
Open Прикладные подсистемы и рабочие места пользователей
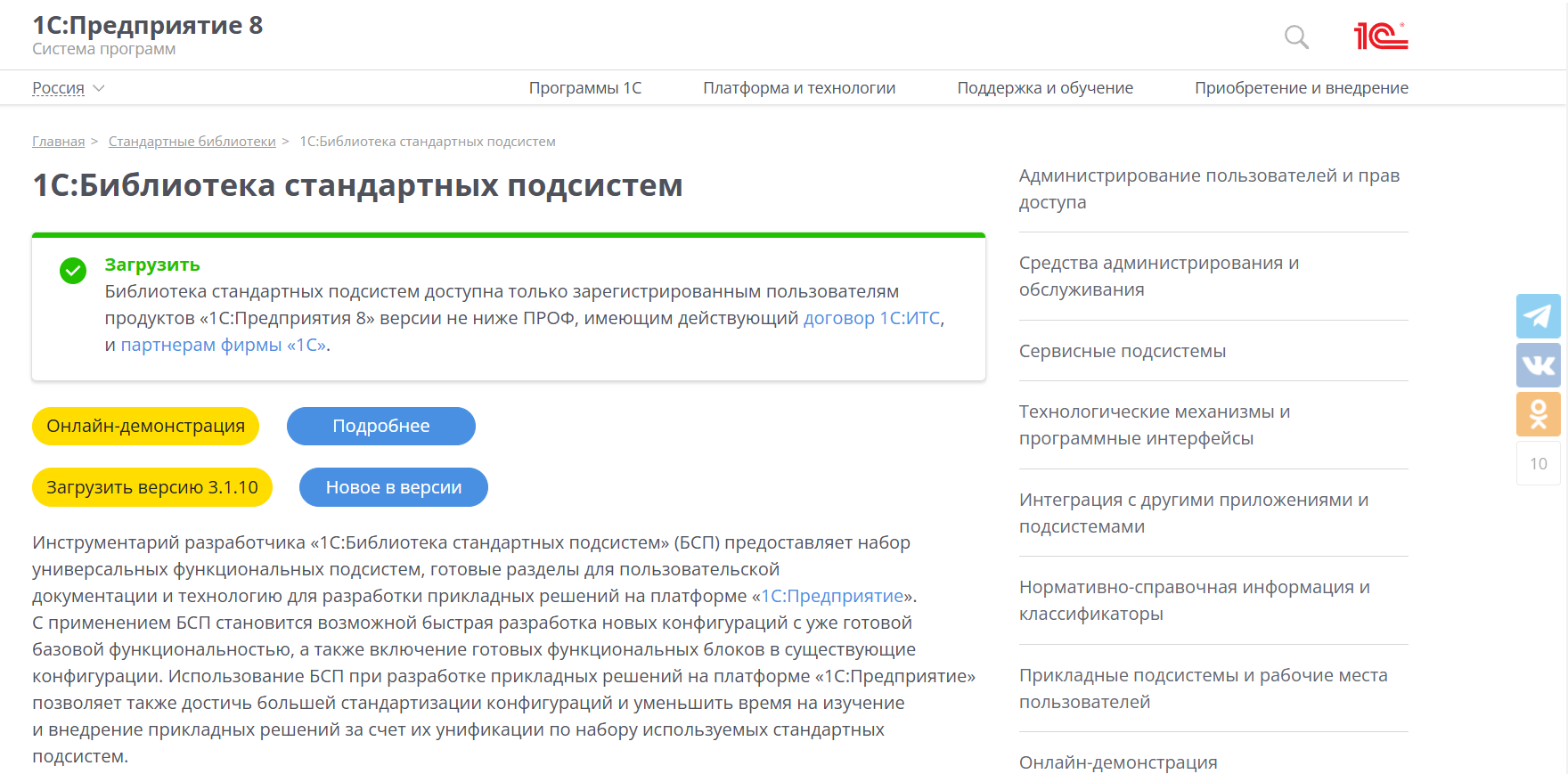click(x=1204, y=688)
